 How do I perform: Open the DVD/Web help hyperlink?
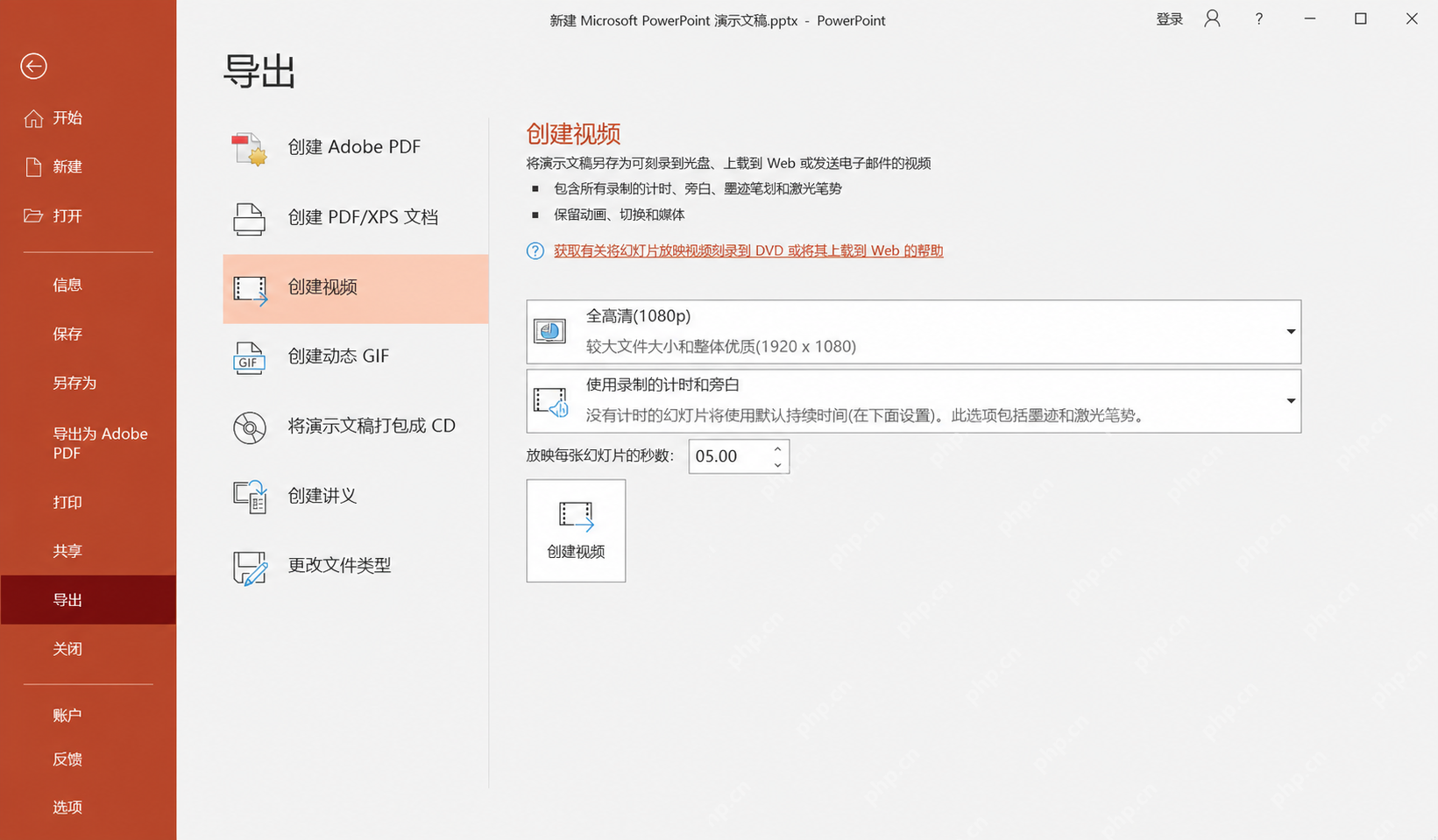[x=748, y=251]
